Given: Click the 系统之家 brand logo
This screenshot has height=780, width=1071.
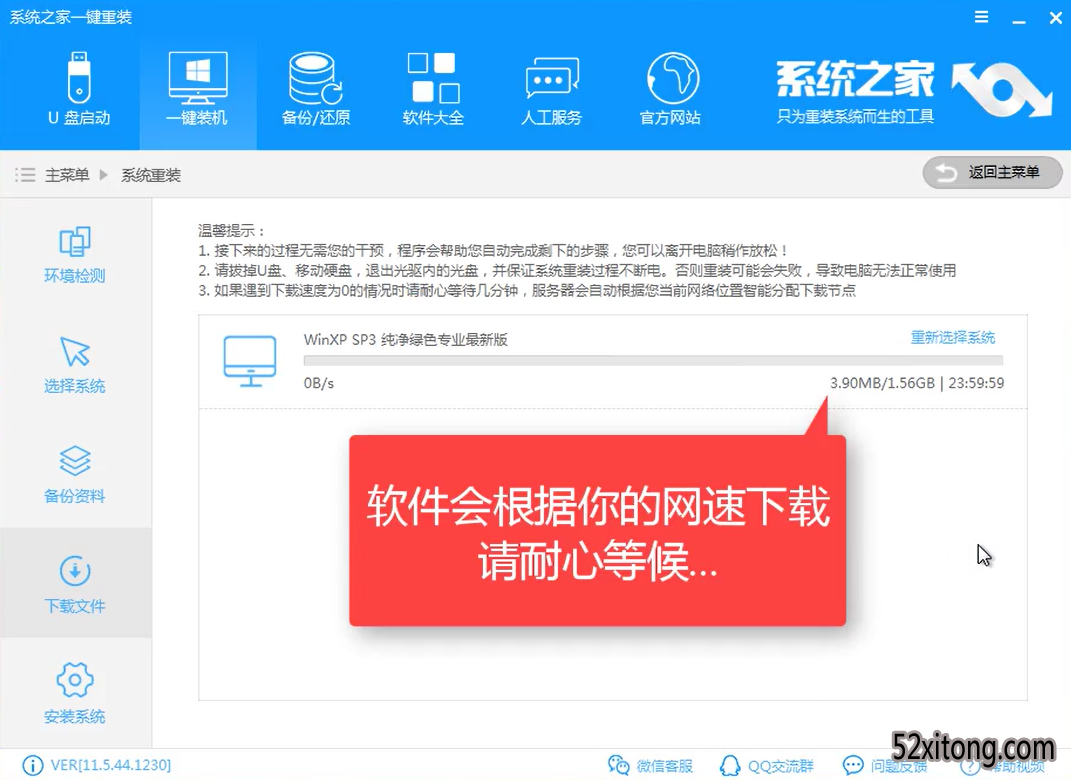Looking at the screenshot, I should point(913,92).
